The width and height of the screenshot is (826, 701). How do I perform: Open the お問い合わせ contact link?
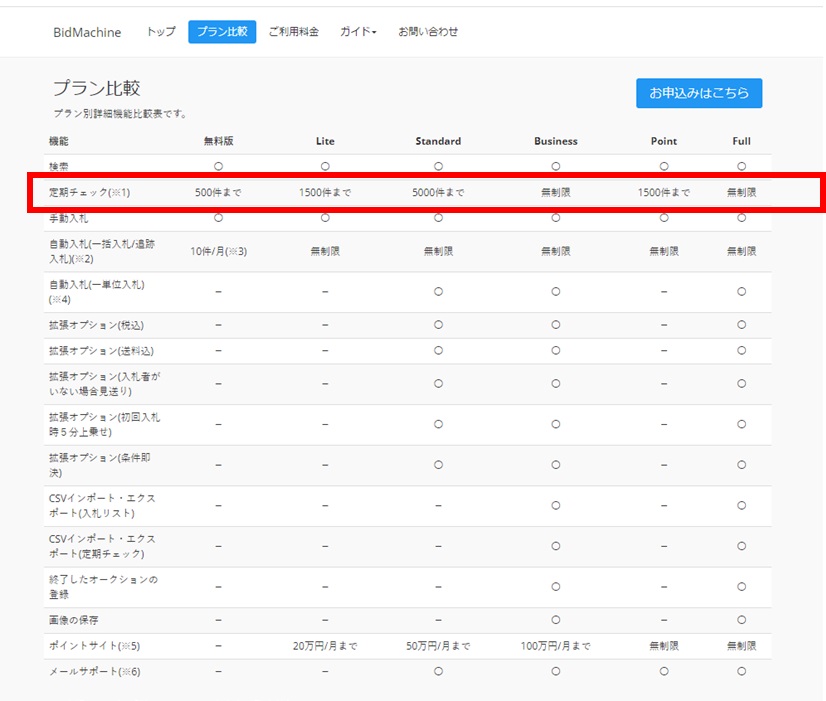pos(428,32)
